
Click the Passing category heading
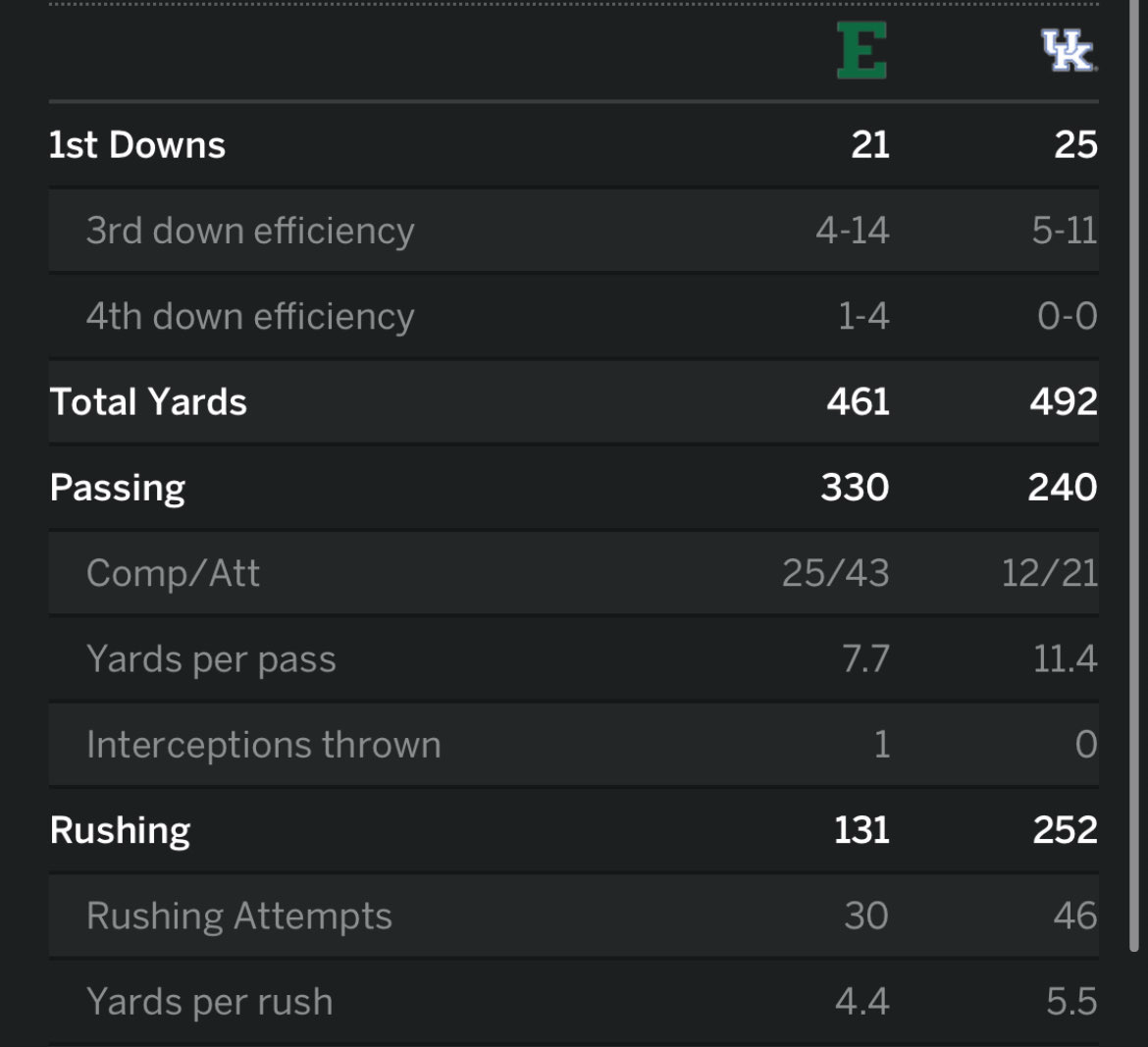[x=118, y=488]
